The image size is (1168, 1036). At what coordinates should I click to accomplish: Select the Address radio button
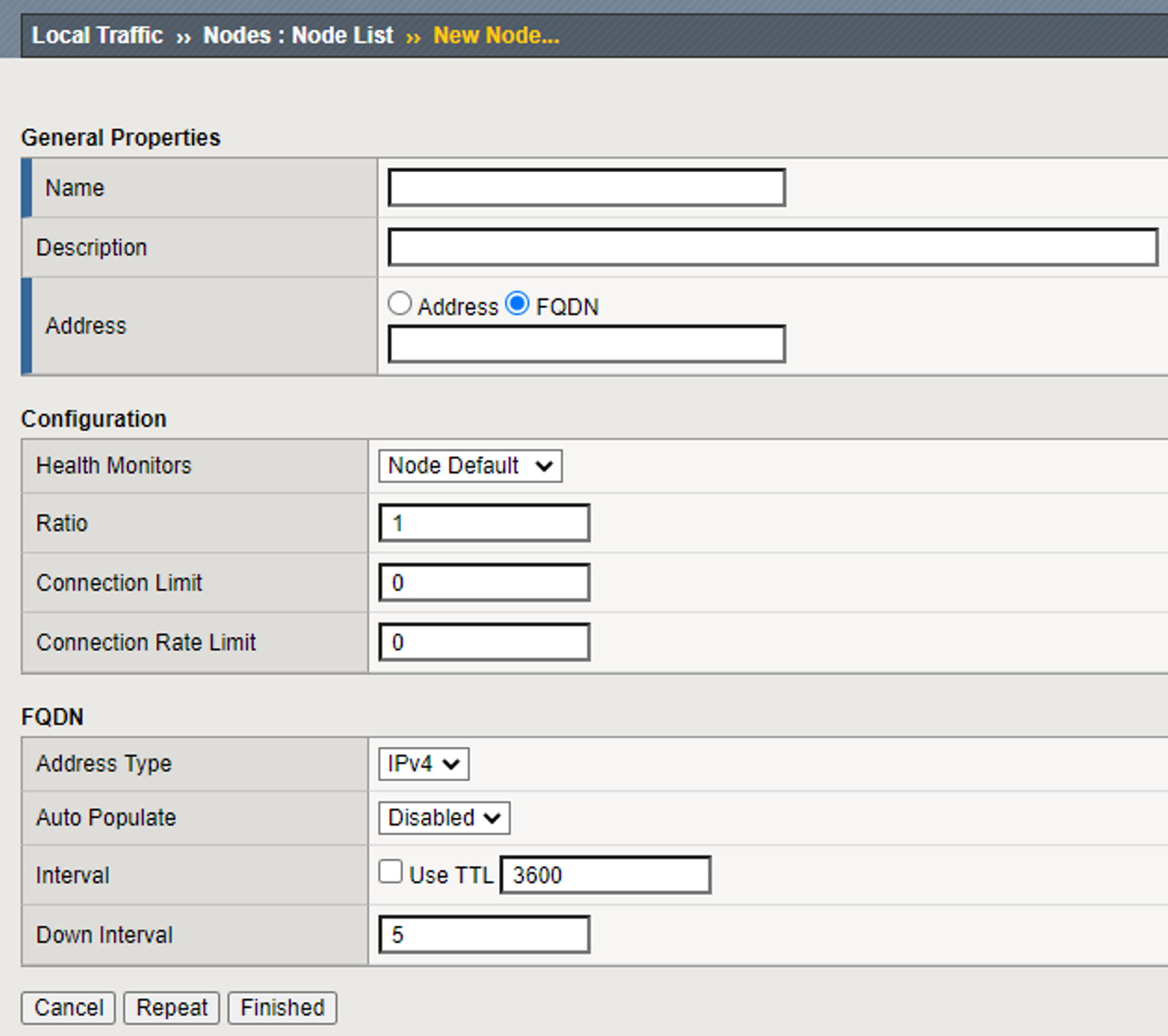coord(399,304)
